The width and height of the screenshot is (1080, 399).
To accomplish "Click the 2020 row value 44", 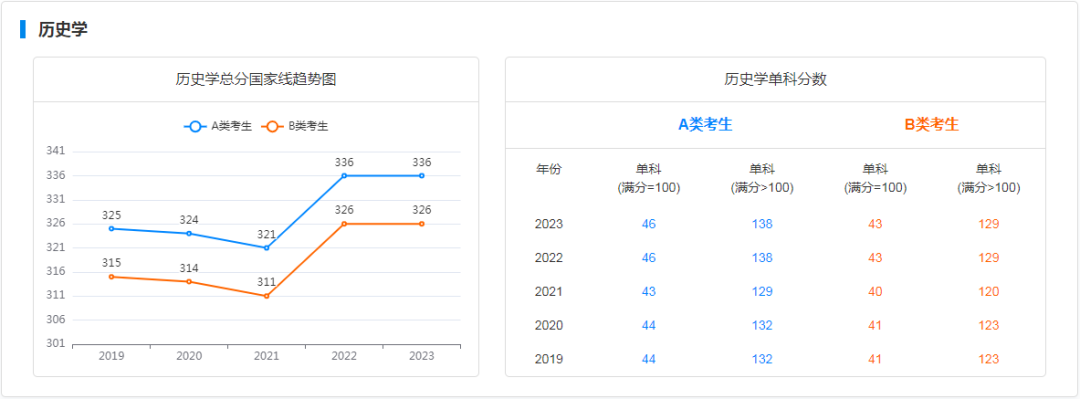I will (x=649, y=325).
